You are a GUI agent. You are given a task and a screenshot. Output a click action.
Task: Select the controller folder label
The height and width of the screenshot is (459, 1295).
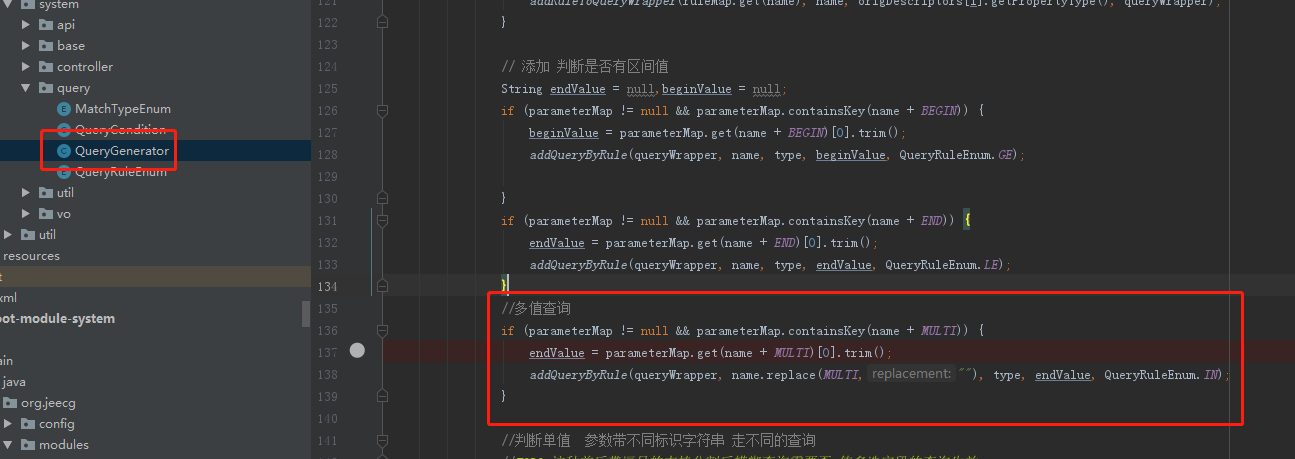(85, 67)
